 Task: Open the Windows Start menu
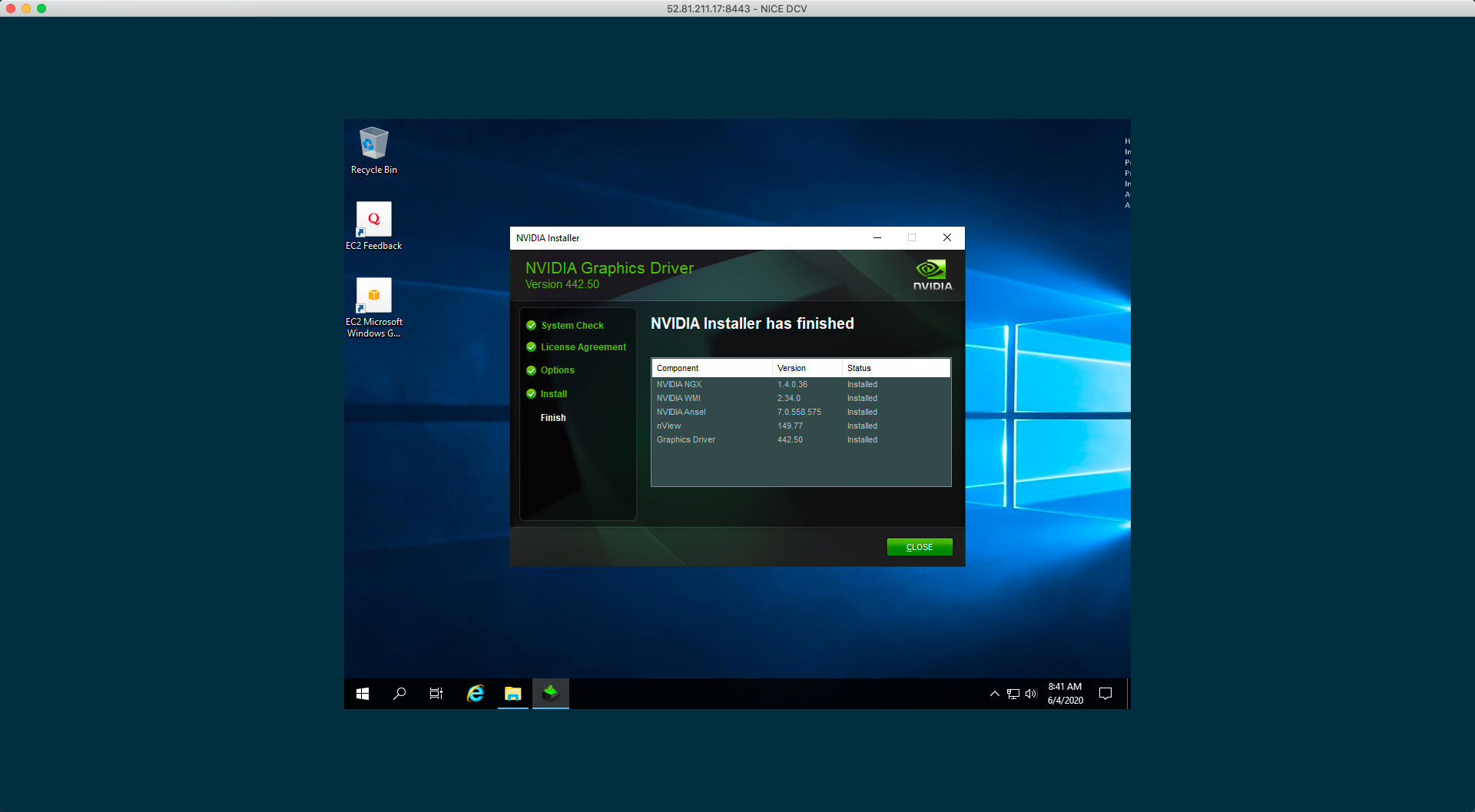pyautogui.click(x=363, y=694)
